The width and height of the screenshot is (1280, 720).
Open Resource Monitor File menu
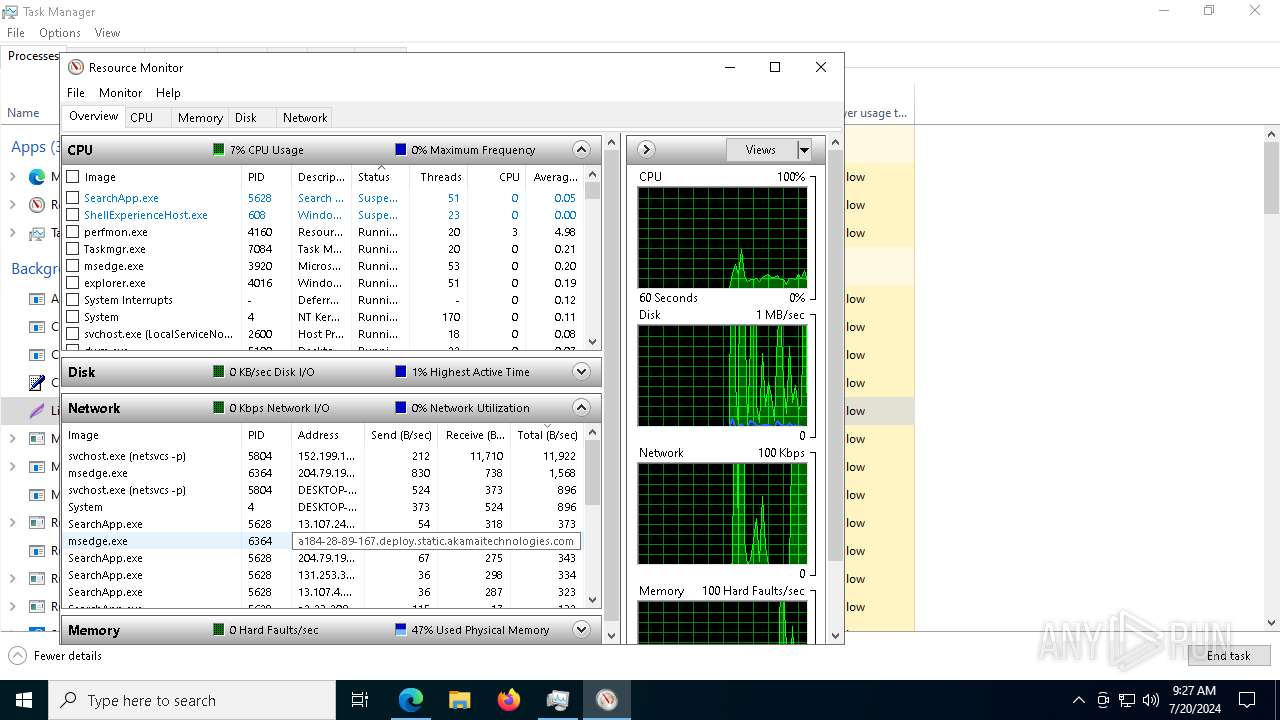pyautogui.click(x=76, y=93)
